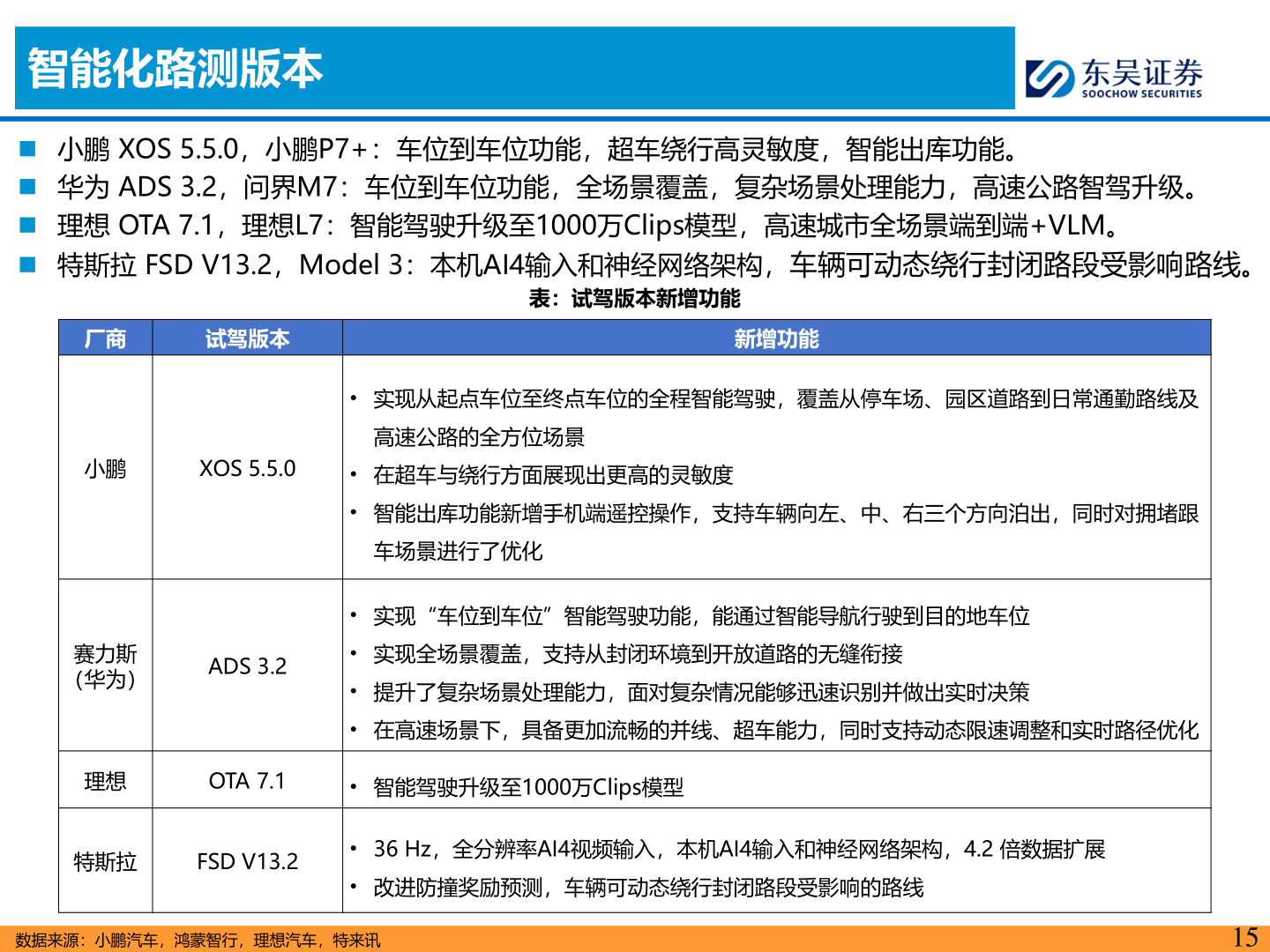1270x952 pixels.
Task: Click the table caption 表：试驾版本新增功能
Action: [x=634, y=301]
